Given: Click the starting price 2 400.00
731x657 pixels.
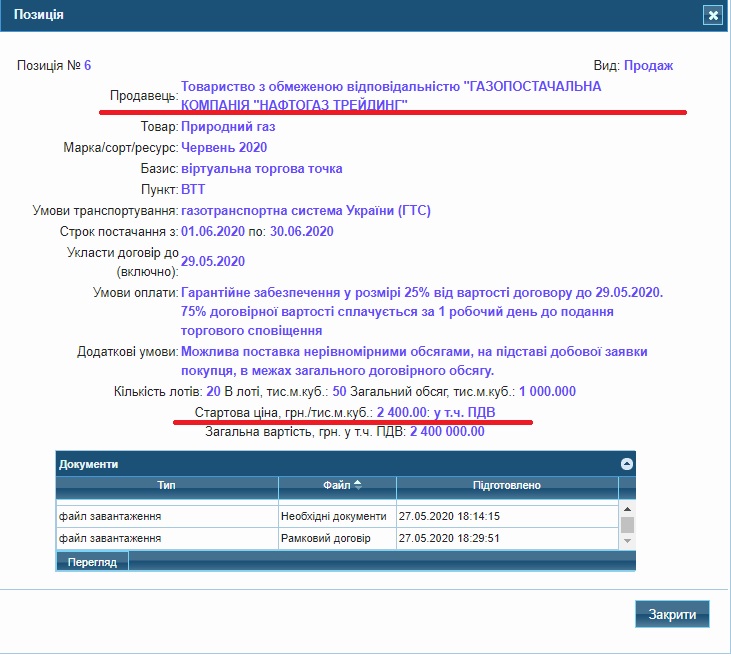Looking at the screenshot, I should 402,413.
